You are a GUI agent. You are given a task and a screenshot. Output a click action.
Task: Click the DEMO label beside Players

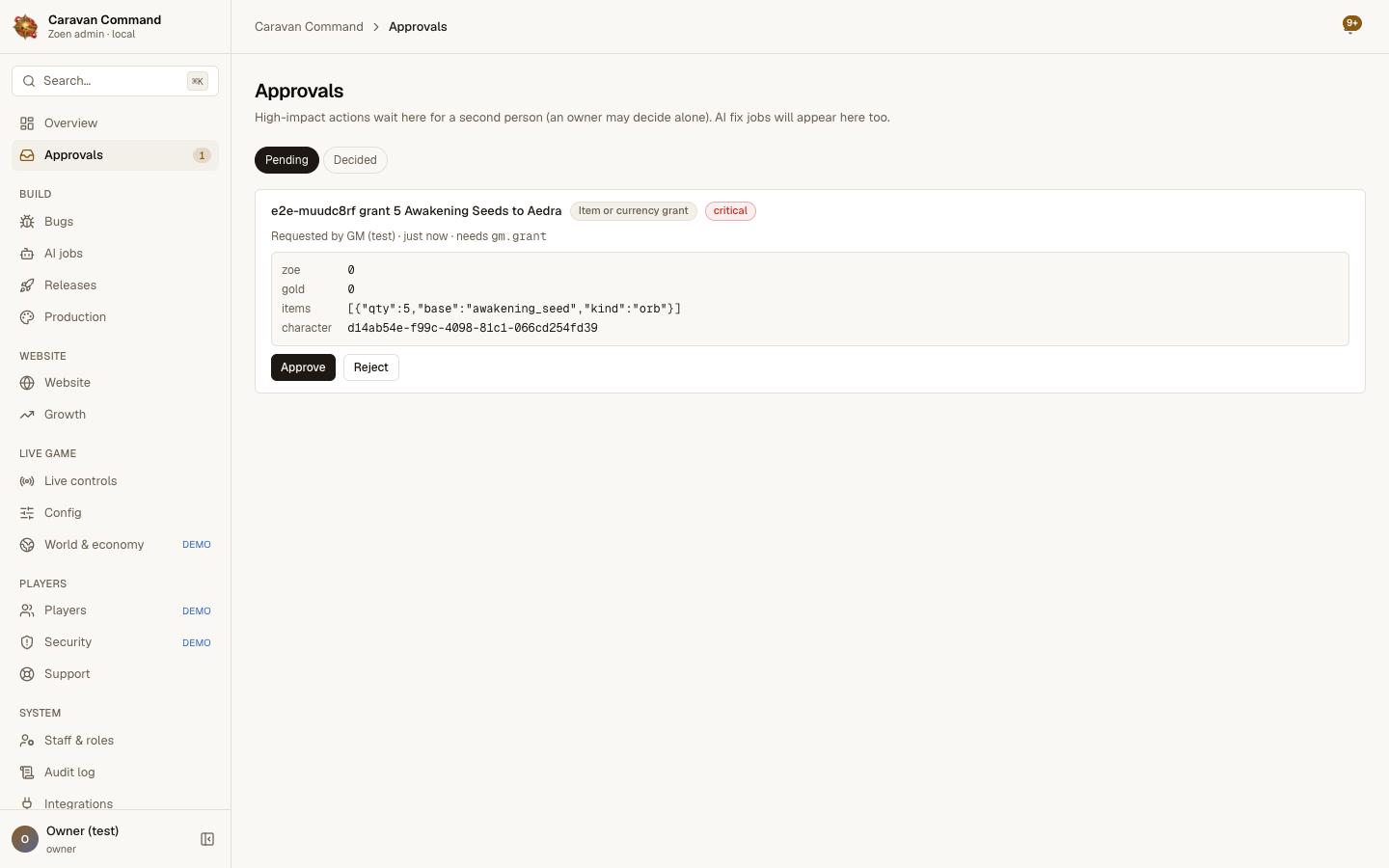tap(197, 611)
